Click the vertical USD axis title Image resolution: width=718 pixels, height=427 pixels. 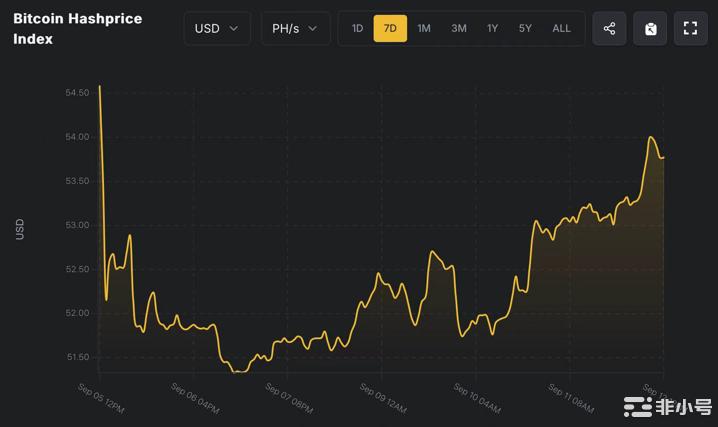[x=20, y=229]
